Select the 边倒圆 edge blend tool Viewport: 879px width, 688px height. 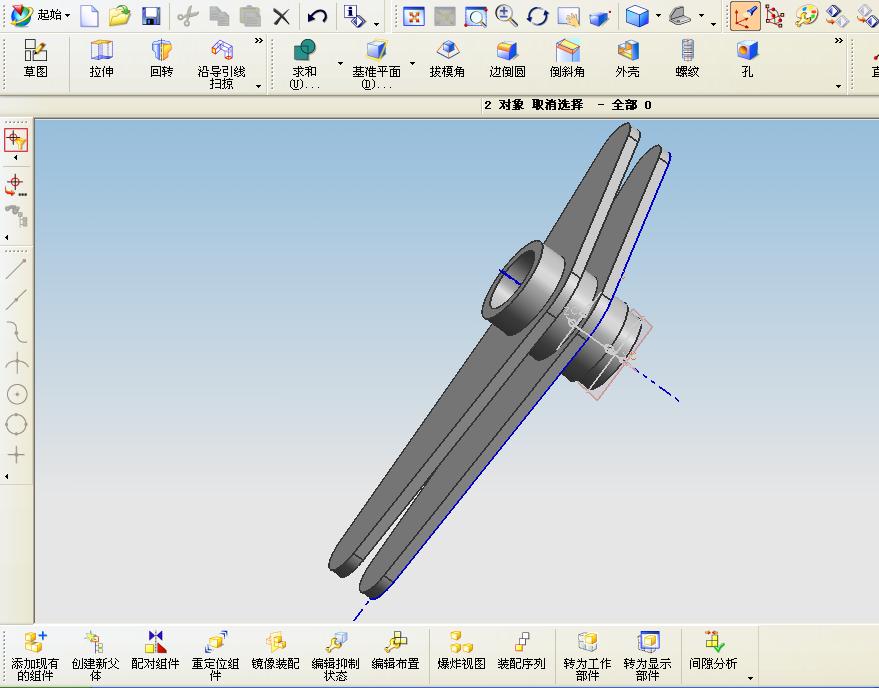tap(507, 58)
